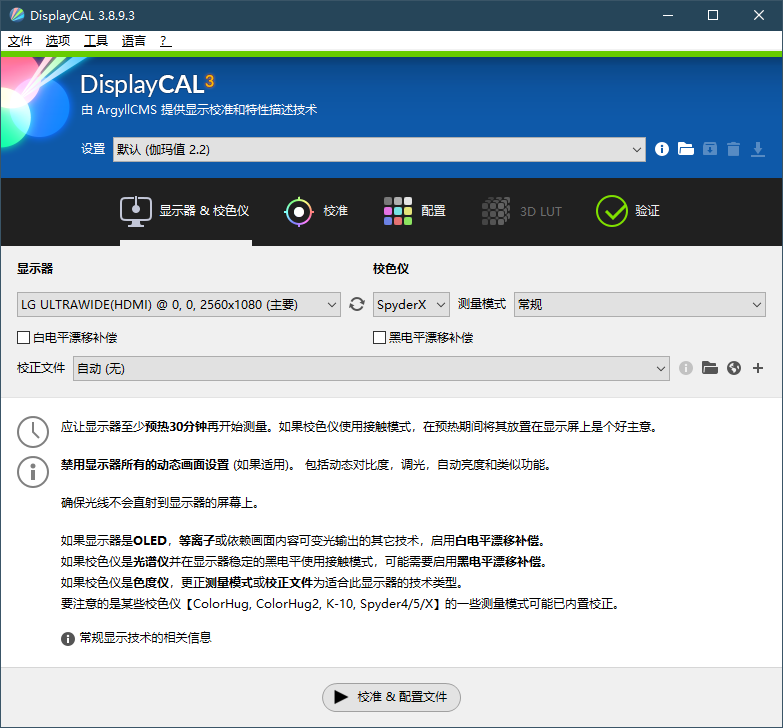
Task: Open the 语言 menu
Action: point(134,41)
